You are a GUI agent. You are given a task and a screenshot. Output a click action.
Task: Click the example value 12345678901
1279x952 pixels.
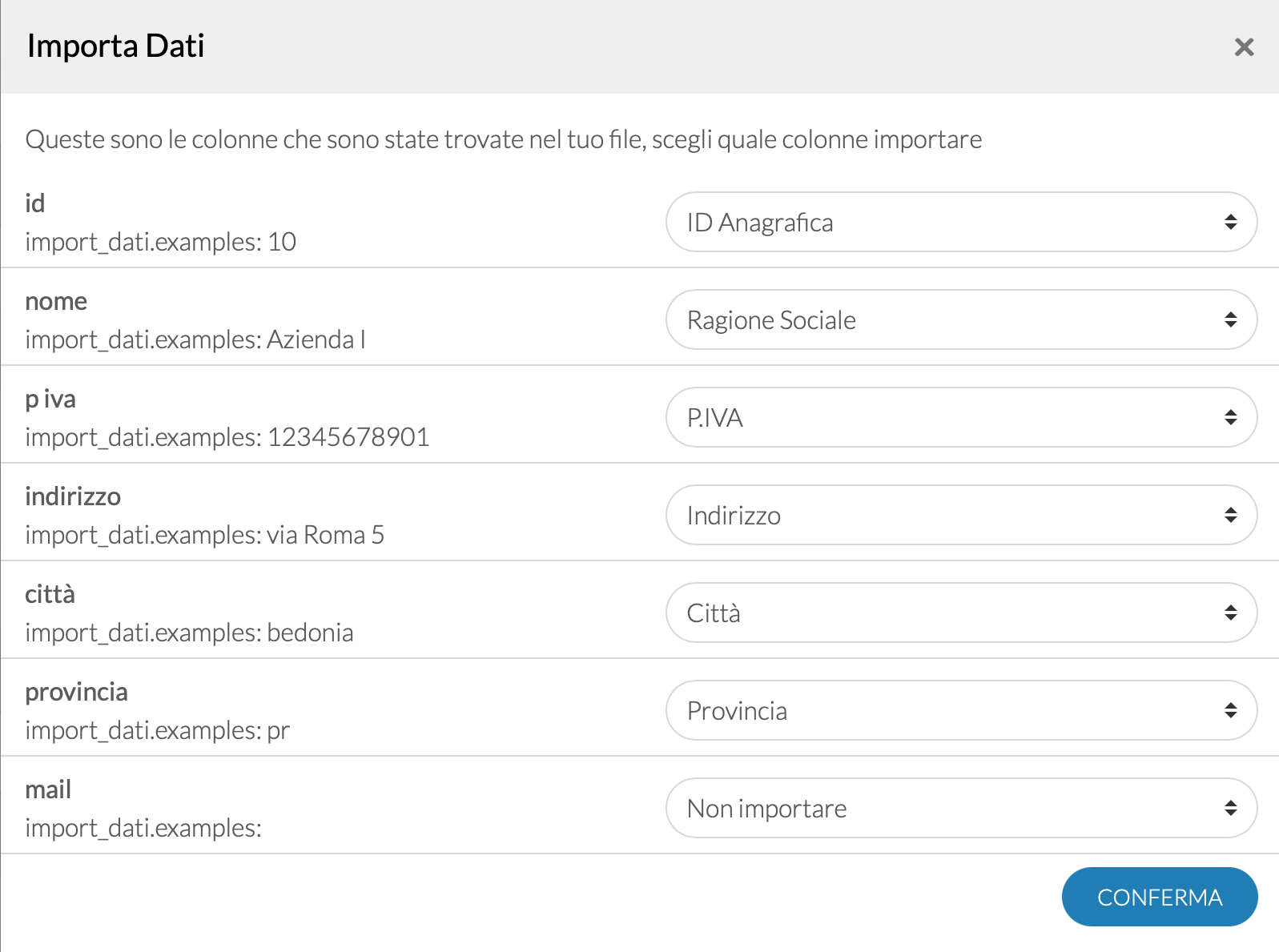pyautogui.click(x=348, y=437)
